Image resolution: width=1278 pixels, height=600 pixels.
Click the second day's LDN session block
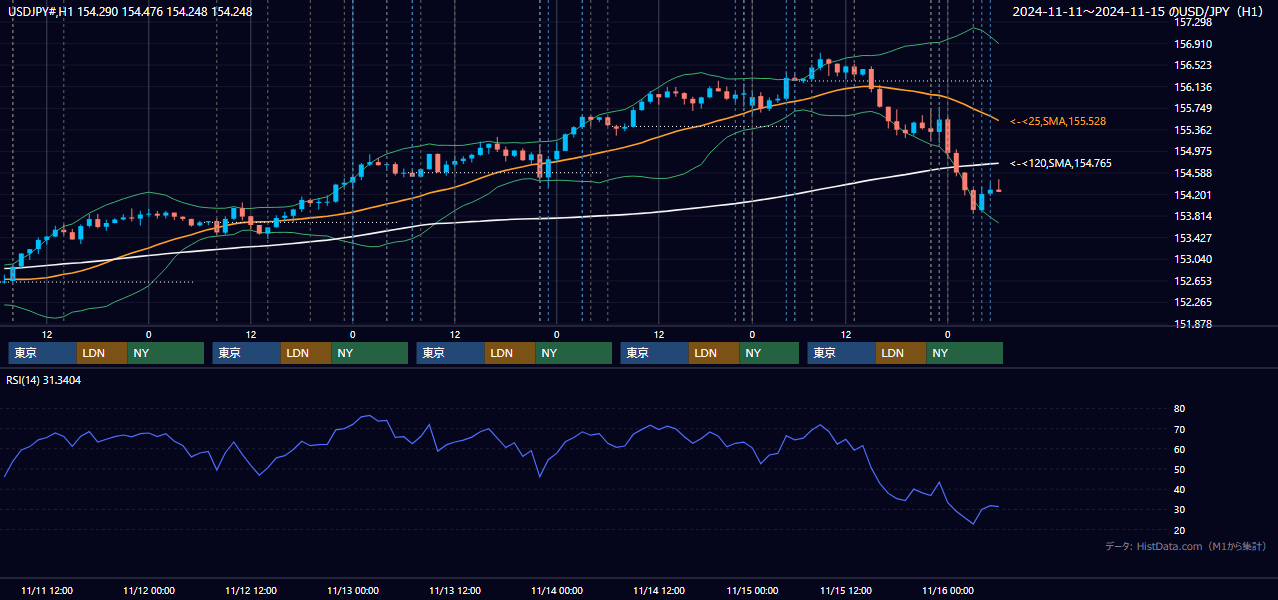click(x=306, y=353)
